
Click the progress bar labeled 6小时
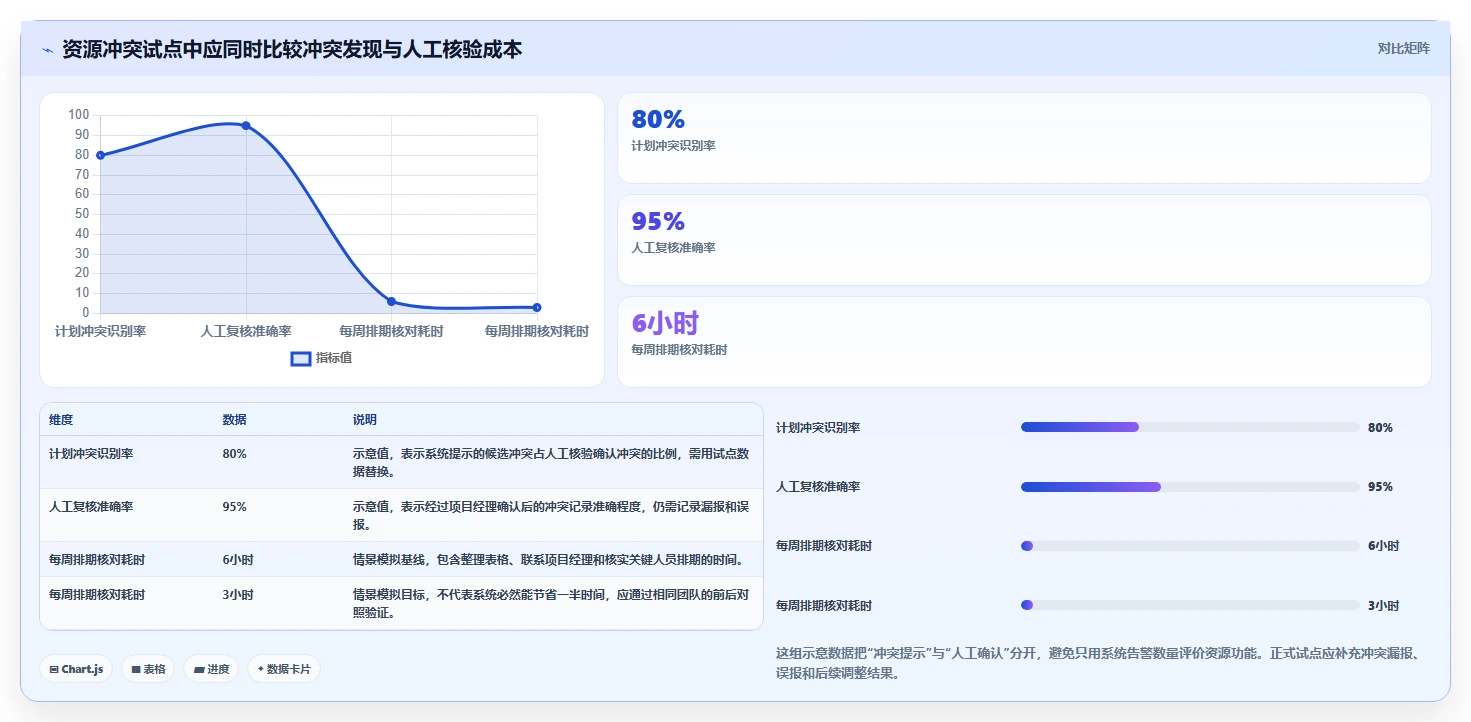pyautogui.click(x=1189, y=546)
